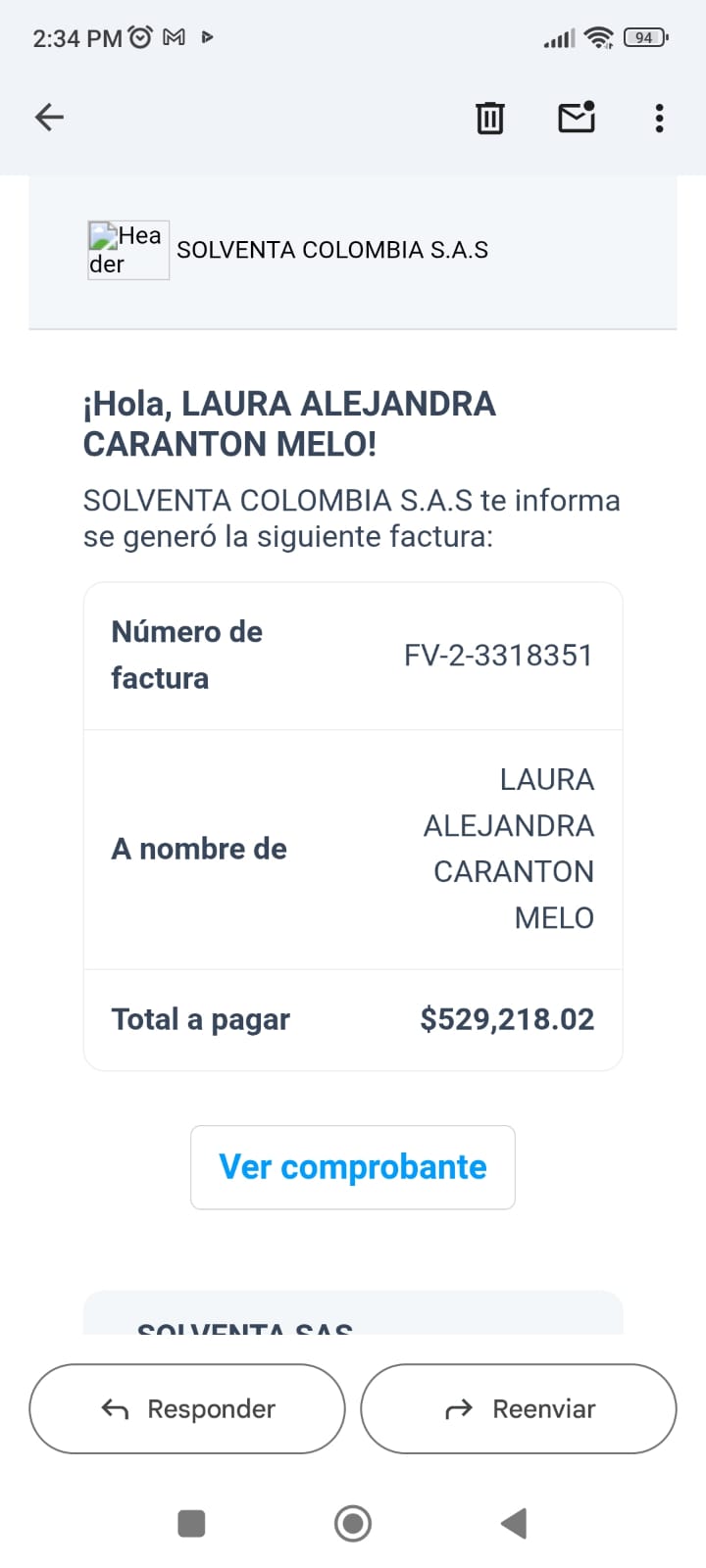The image size is (706, 1568).
Task: Mark the email as unread
Action: 577,118
